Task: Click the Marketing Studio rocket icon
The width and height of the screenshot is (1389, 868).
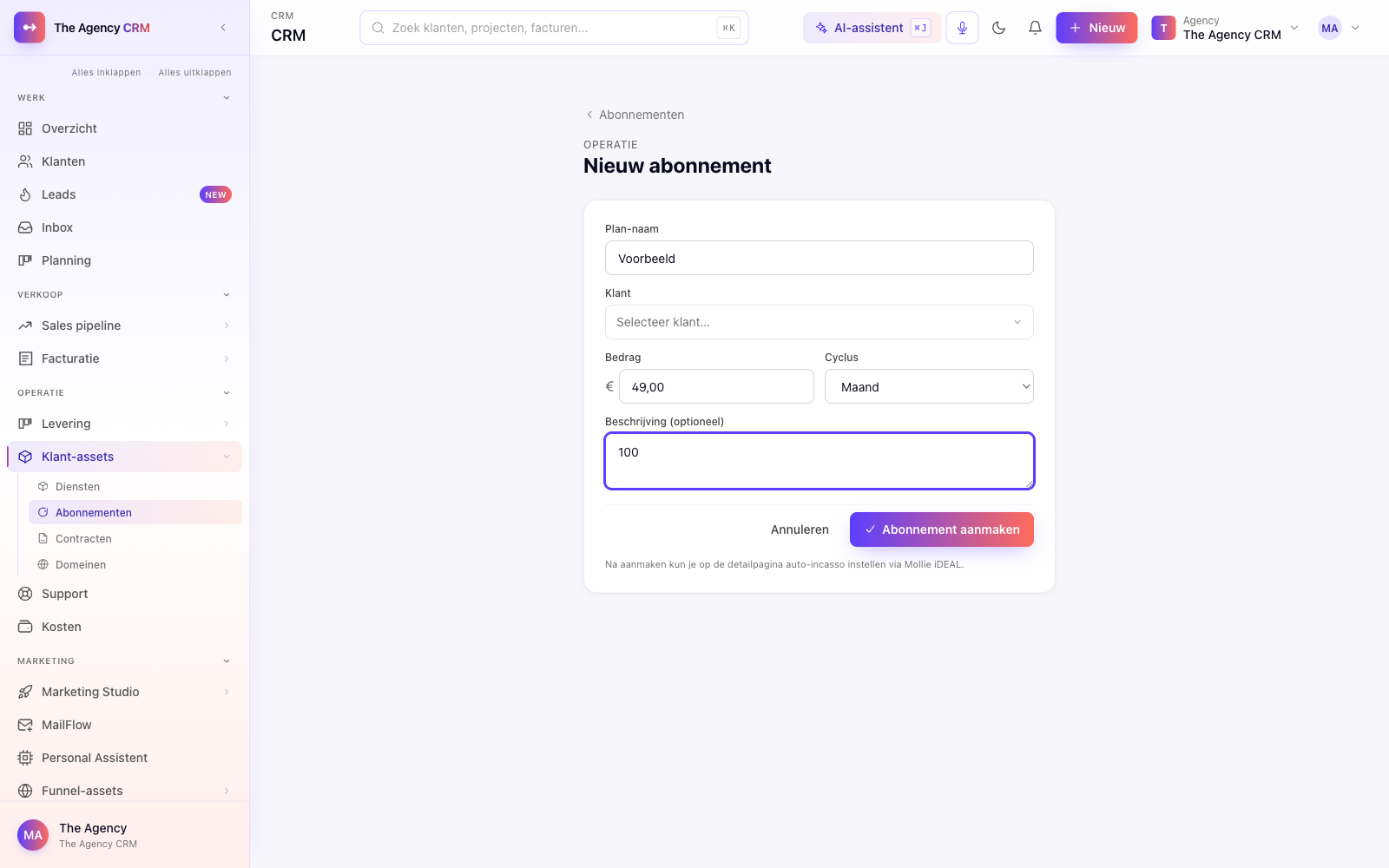Action: tap(25, 692)
